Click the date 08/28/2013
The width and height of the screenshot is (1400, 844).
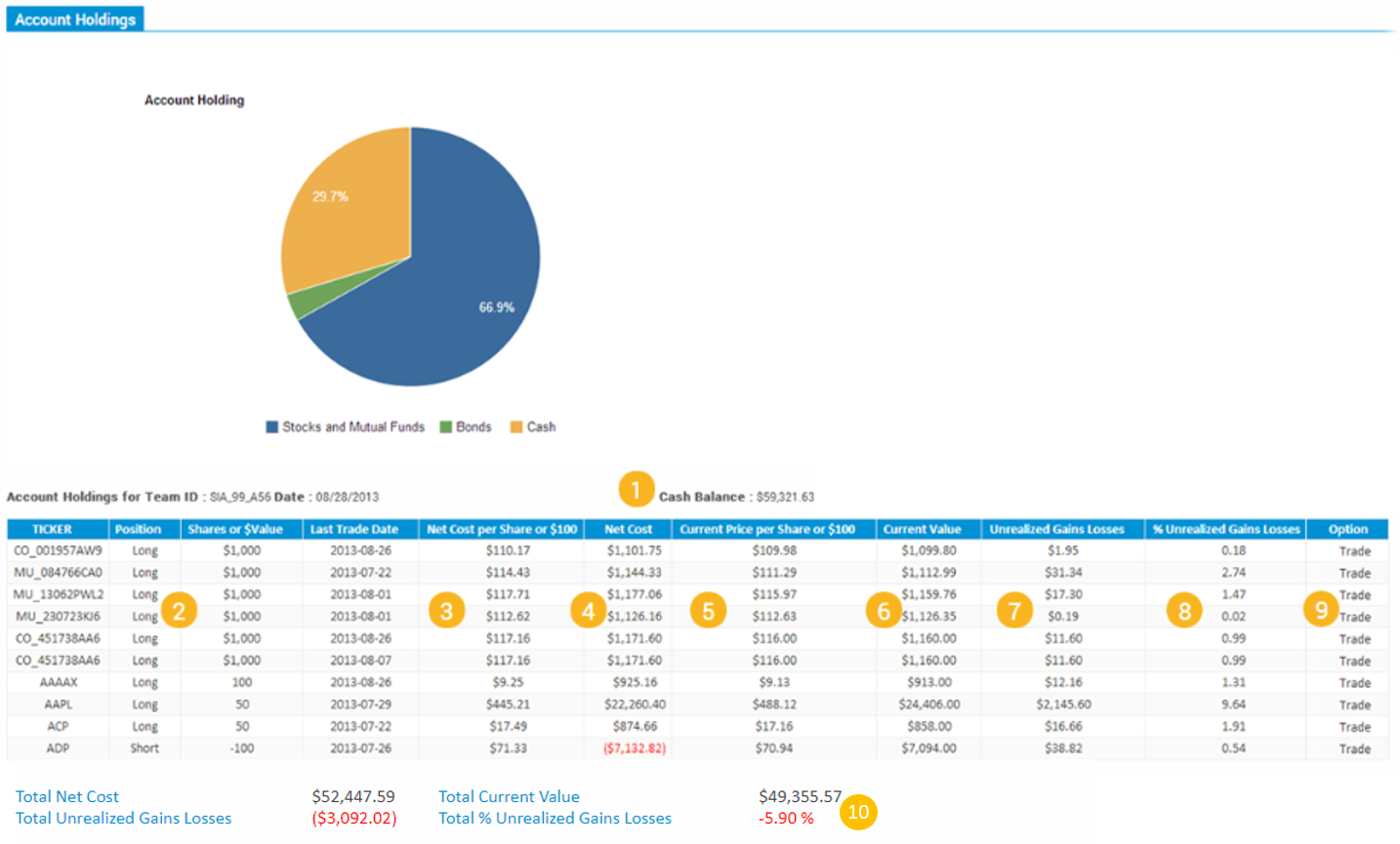(347, 497)
